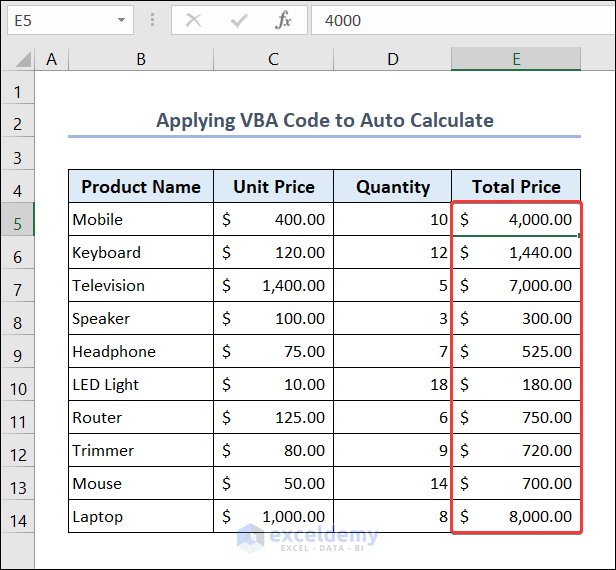The image size is (616, 570).
Task: Select Headphone unit price 75.00 cell
Action: click(x=273, y=352)
